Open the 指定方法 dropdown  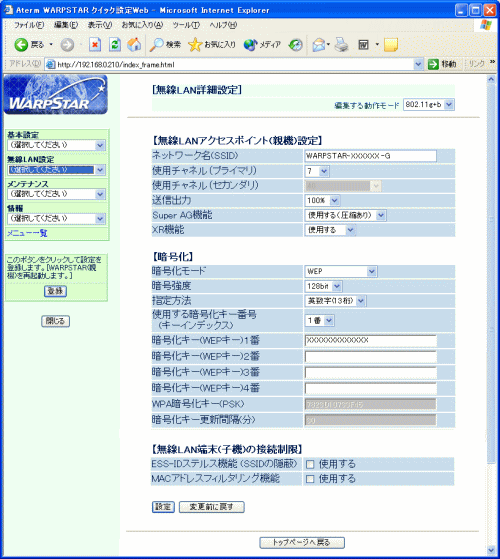335,301
